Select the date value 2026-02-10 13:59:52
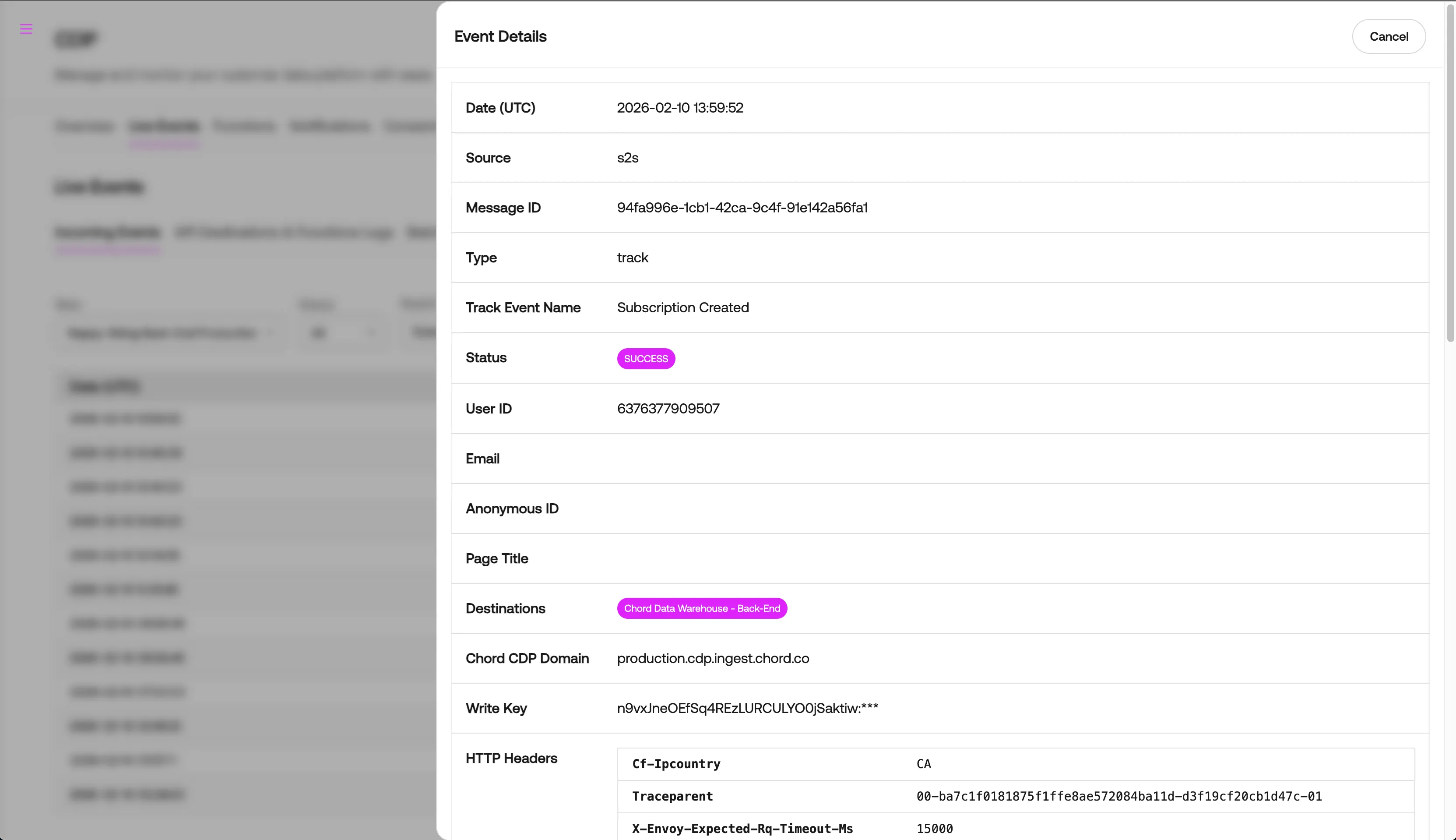 tap(680, 108)
